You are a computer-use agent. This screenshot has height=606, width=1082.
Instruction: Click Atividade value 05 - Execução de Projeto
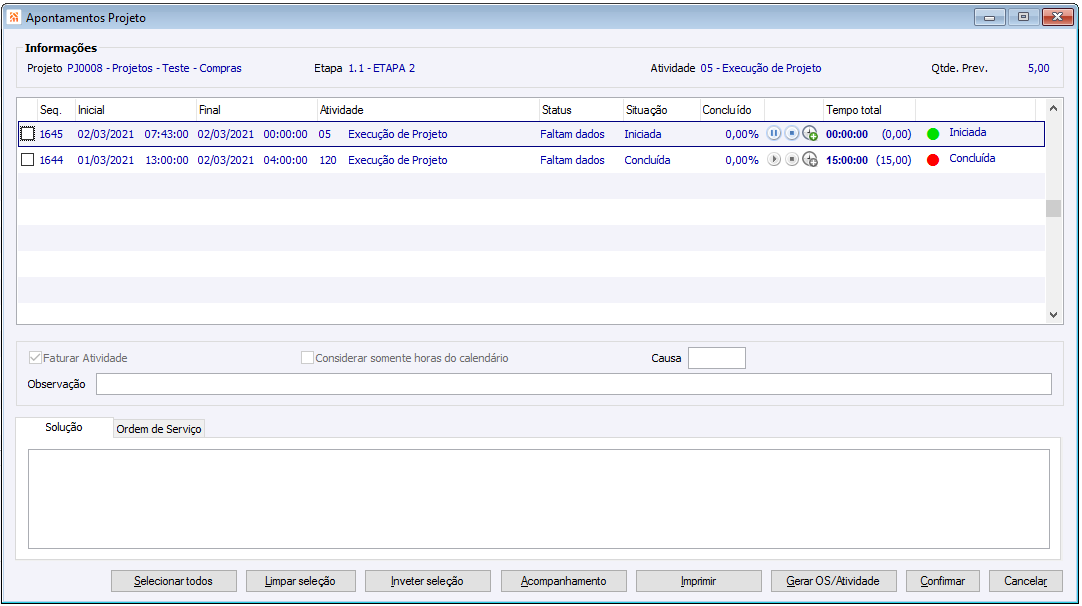760,68
